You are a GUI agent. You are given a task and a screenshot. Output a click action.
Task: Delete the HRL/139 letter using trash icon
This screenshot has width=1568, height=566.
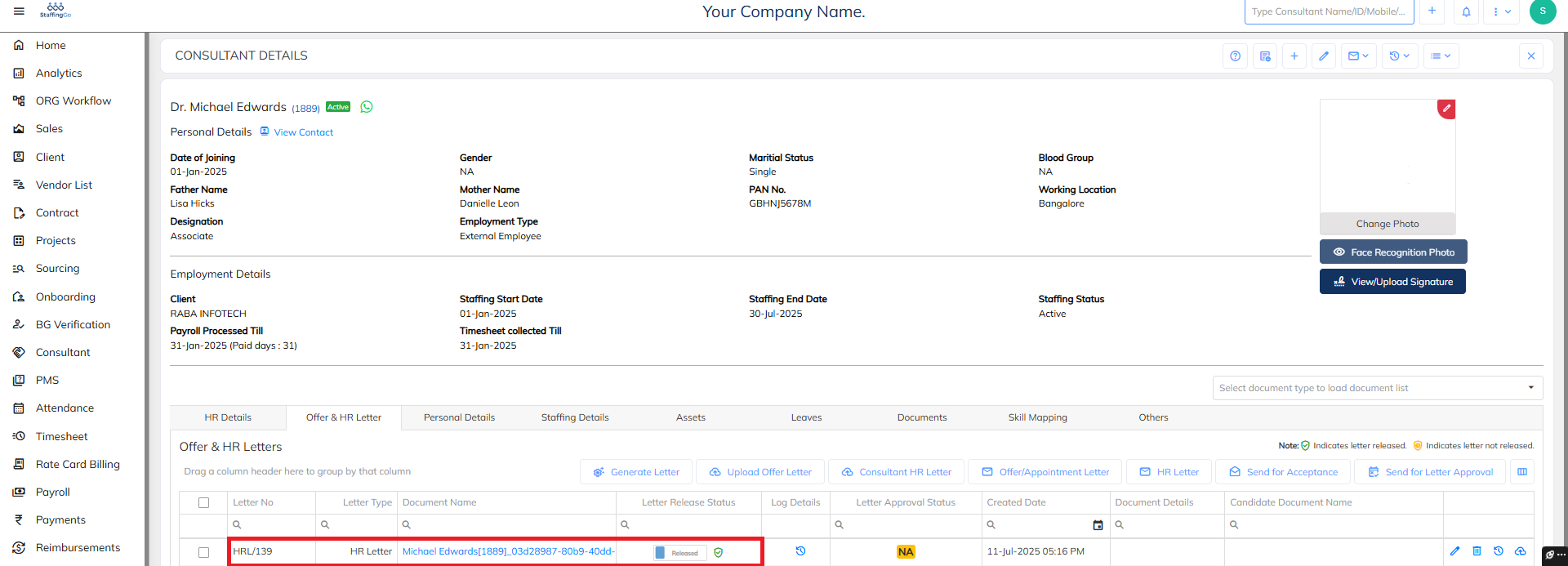pos(1477,551)
